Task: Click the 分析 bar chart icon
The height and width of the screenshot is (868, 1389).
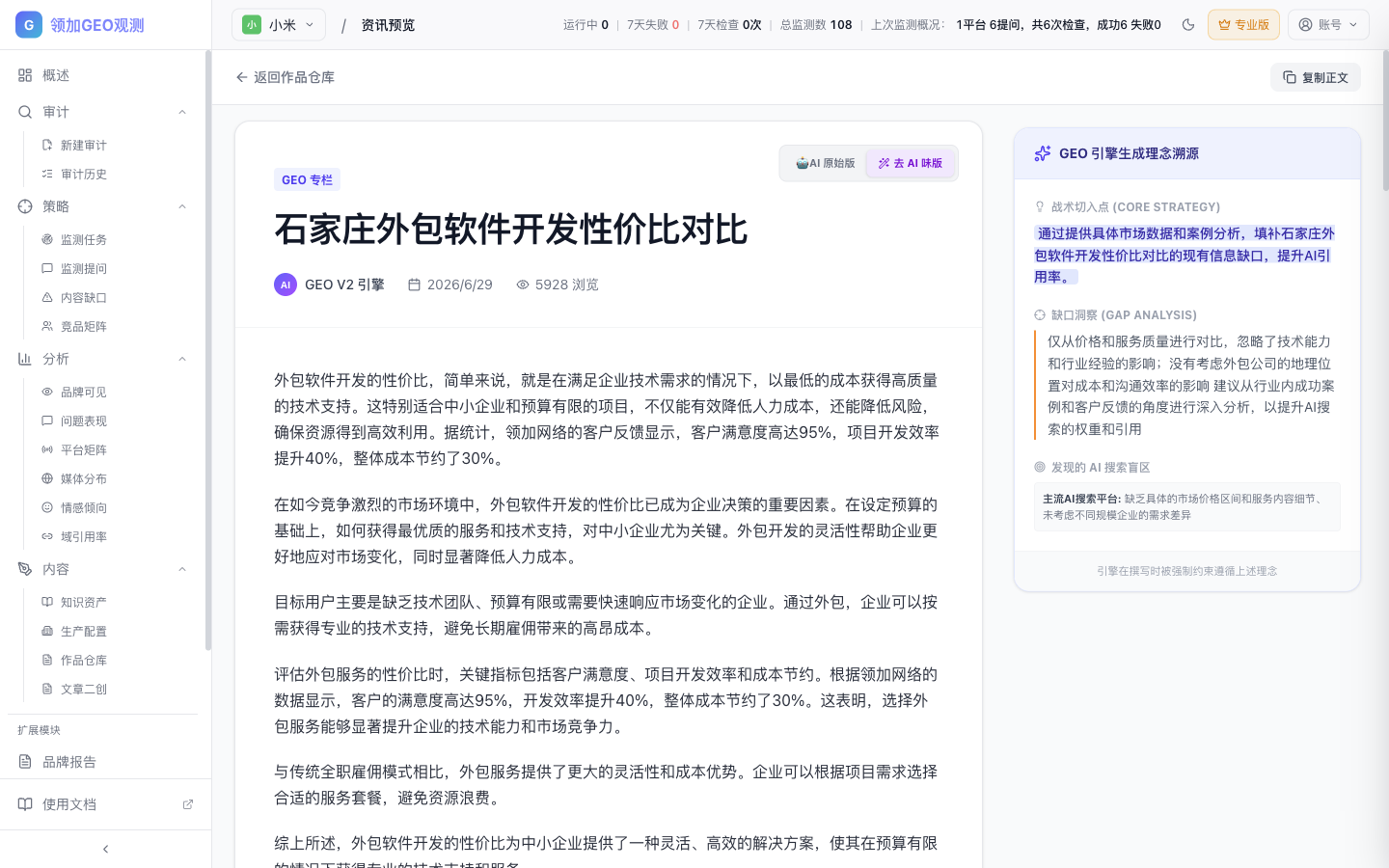Action: point(25,359)
